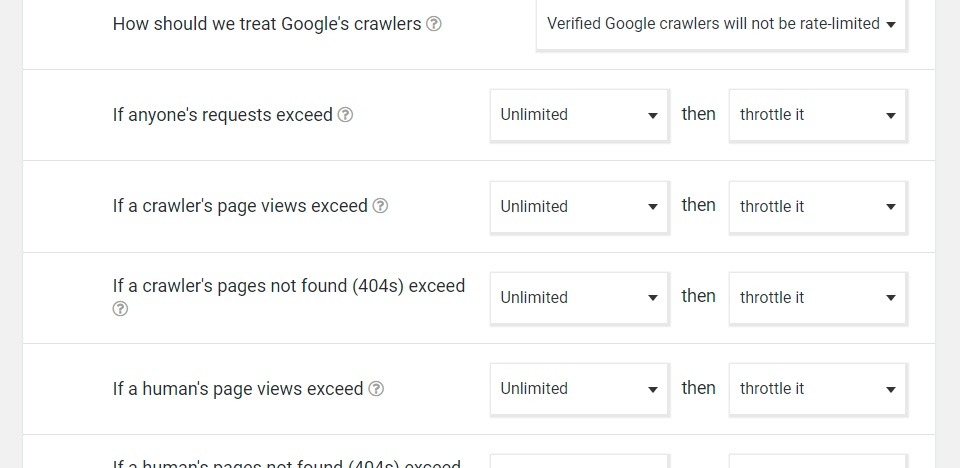Click the "How should we treat Google's crawlers" label

coord(267,24)
